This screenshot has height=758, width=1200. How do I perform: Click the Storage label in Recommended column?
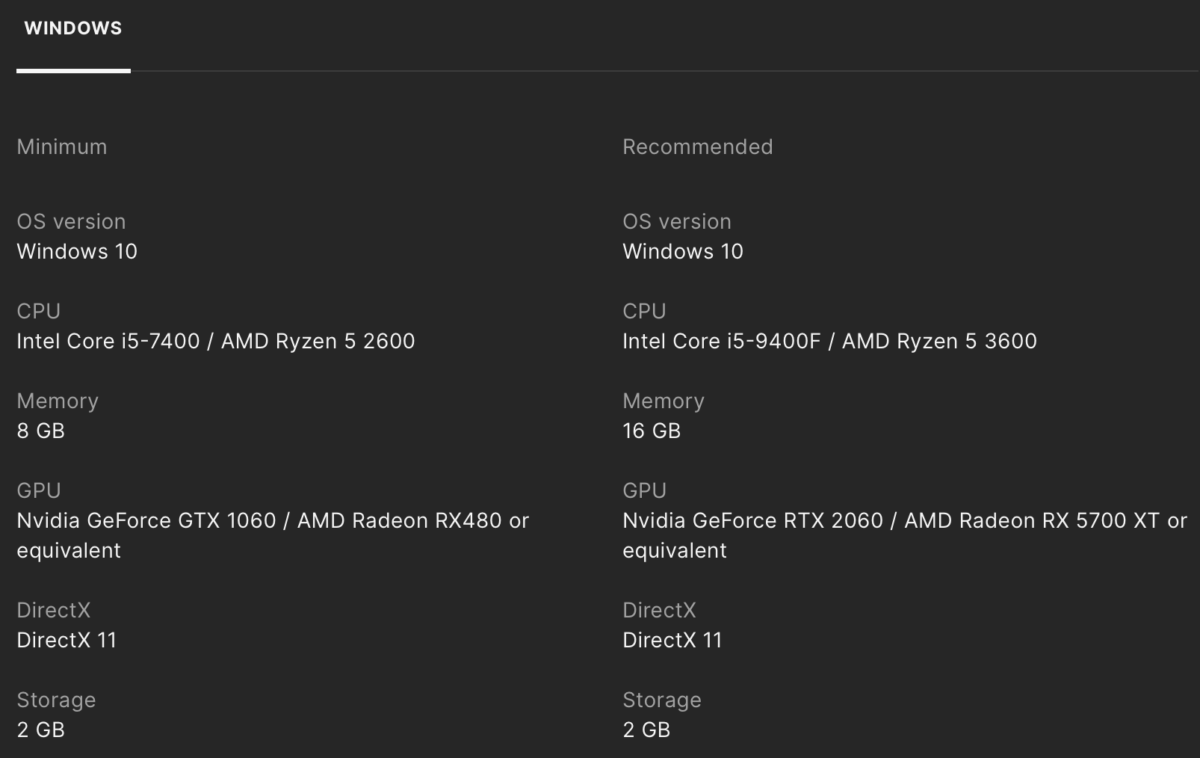[662, 700]
